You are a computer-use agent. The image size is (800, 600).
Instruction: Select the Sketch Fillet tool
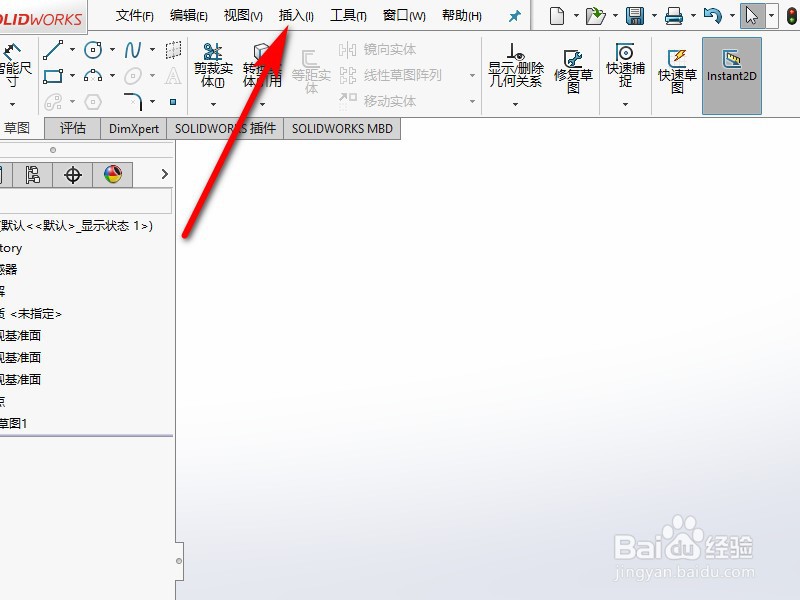pyautogui.click(x=133, y=102)
